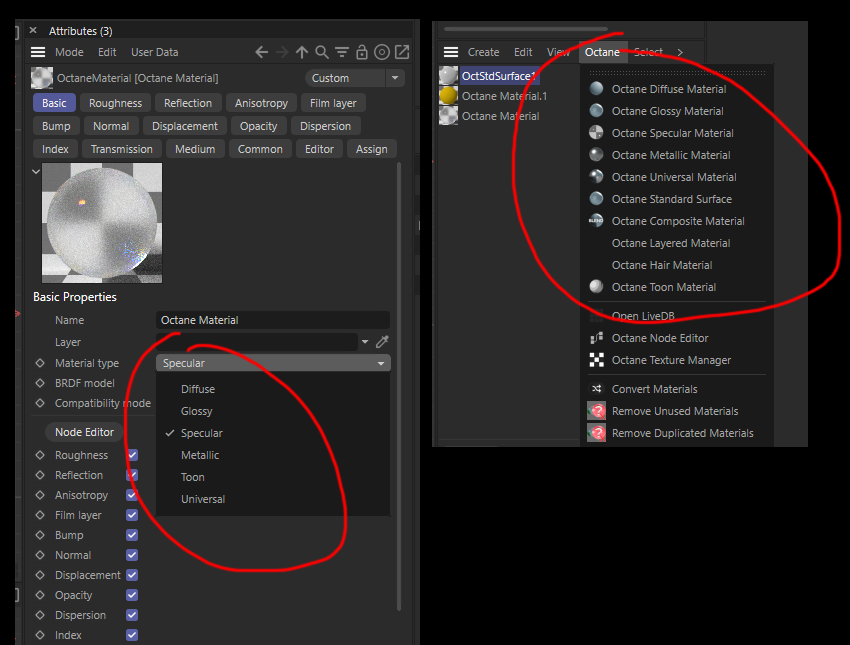The width and height of the screenshot is (850, 645).
Task: Uncheck the Opacity checkbox
Action: click(132, 595)
